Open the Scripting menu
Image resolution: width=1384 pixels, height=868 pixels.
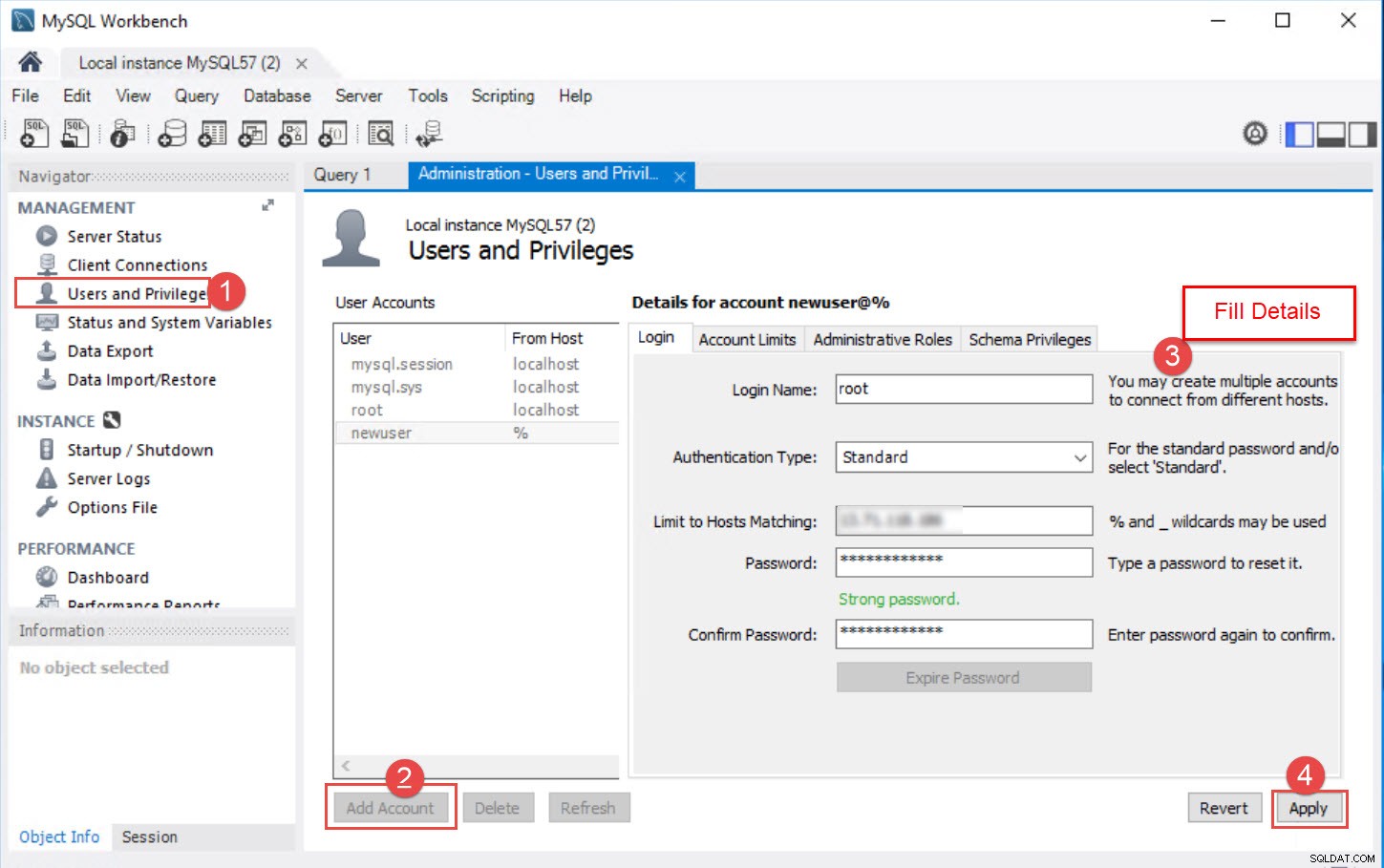click(502, 95)
